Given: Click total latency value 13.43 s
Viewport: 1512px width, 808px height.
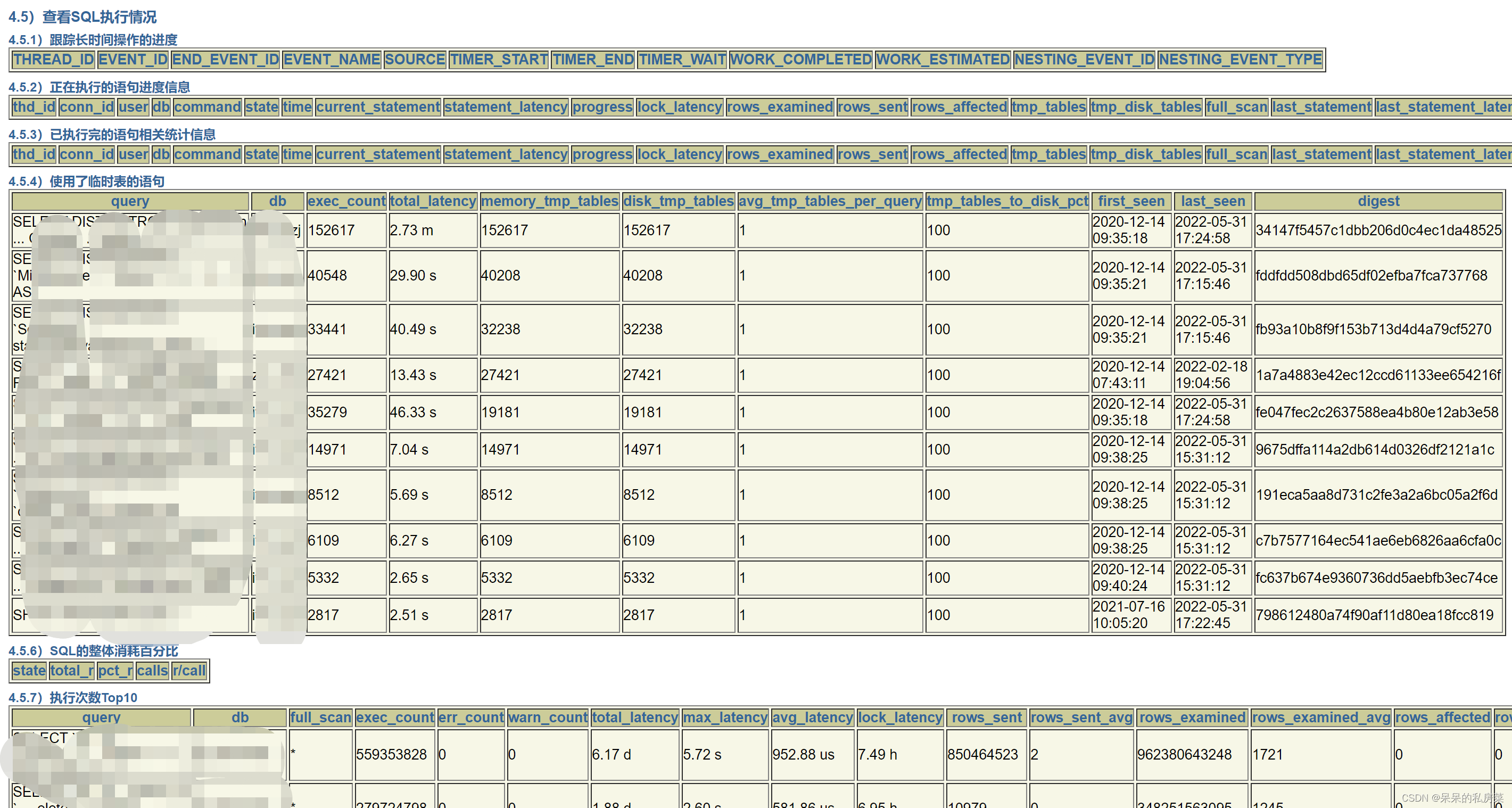Looking at the screenshot, I should coord(413,375).
